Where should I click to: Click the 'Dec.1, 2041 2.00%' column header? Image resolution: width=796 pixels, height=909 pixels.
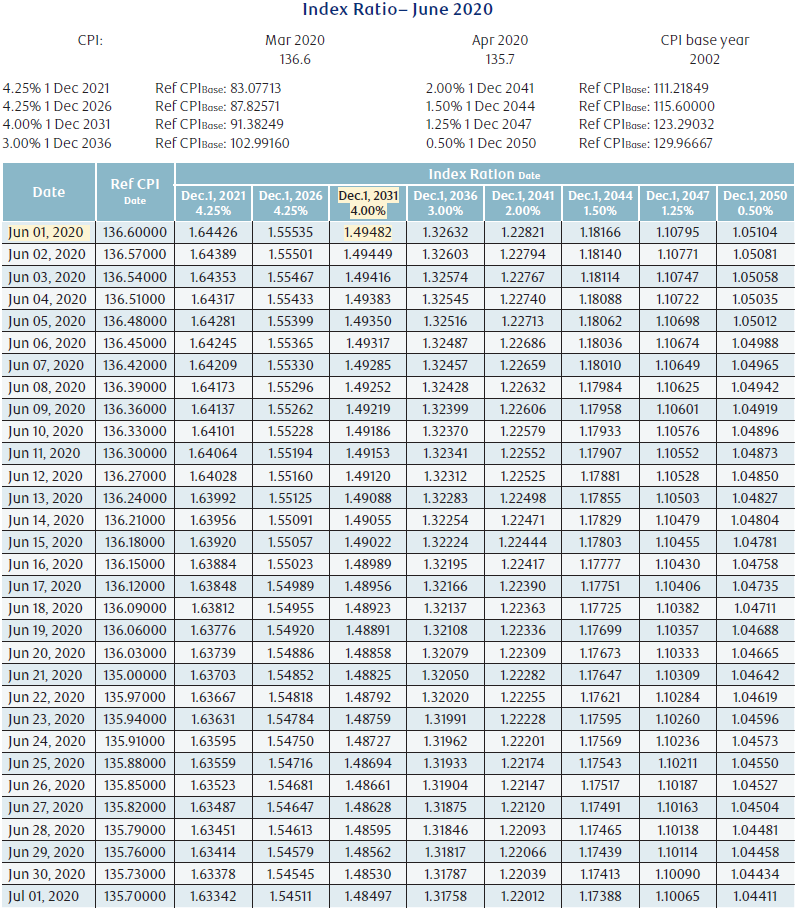click(523, 203)
